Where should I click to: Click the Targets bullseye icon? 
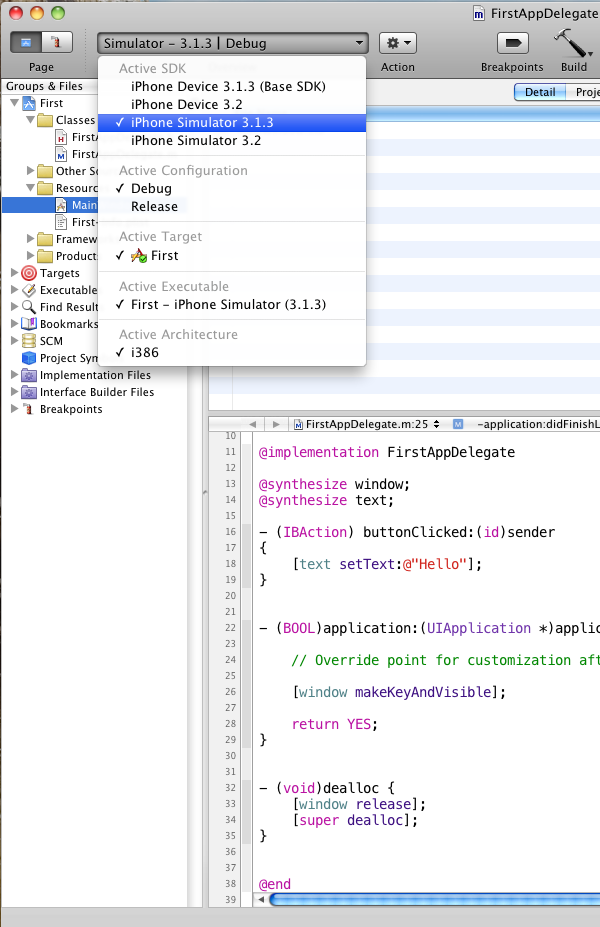coord(29,273)
